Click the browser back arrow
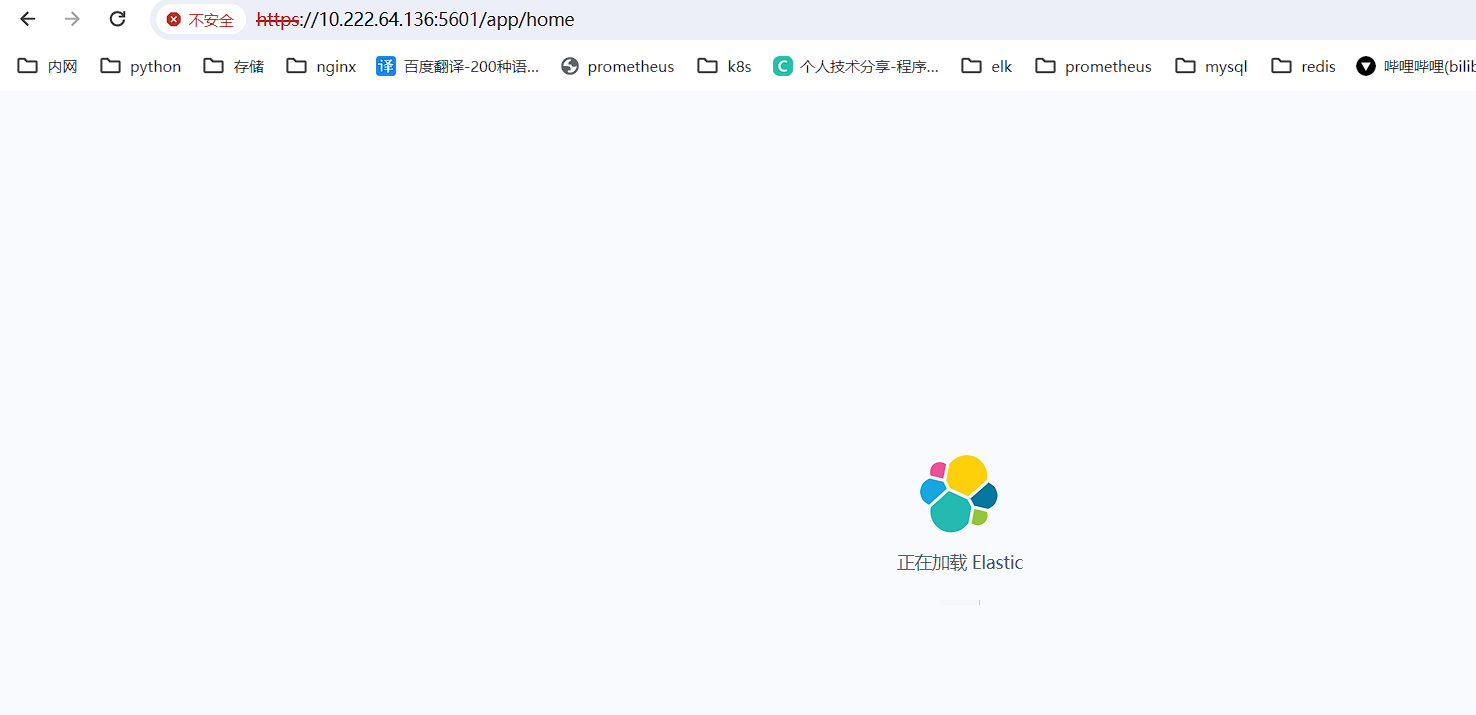The height and width of the screenshot is (715, 1476). coord(28,19)
